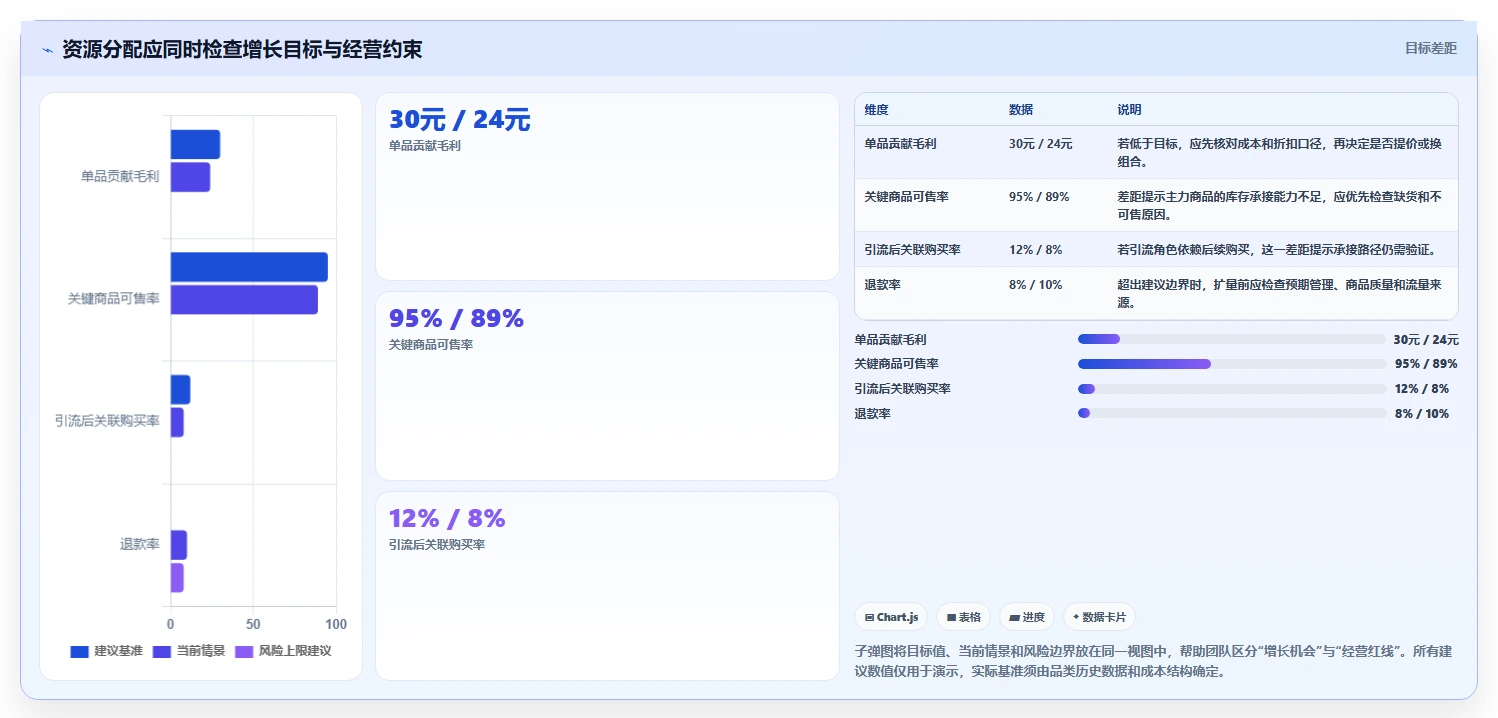Toggle the 建议基准 legend swatch

click(x=80, y=652)
